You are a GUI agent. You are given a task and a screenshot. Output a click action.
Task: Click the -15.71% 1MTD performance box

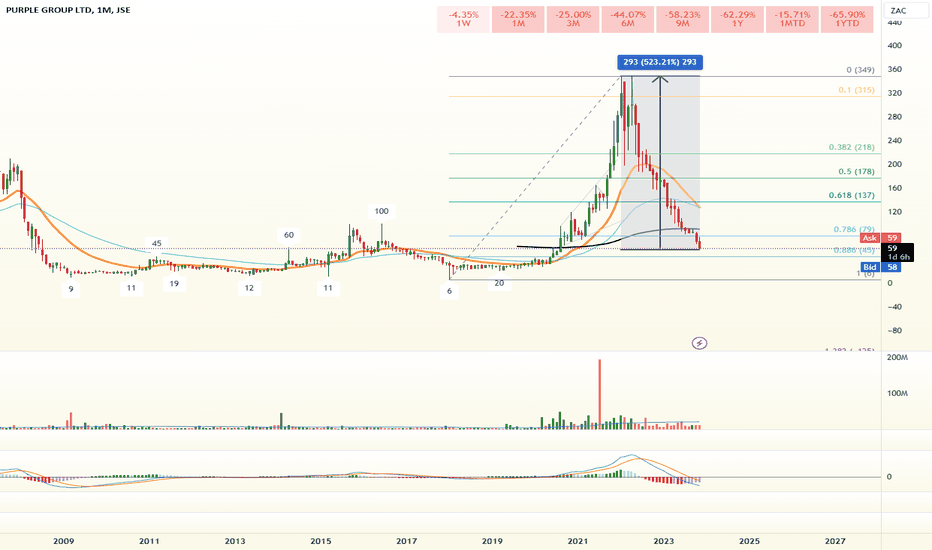point(792,19)
